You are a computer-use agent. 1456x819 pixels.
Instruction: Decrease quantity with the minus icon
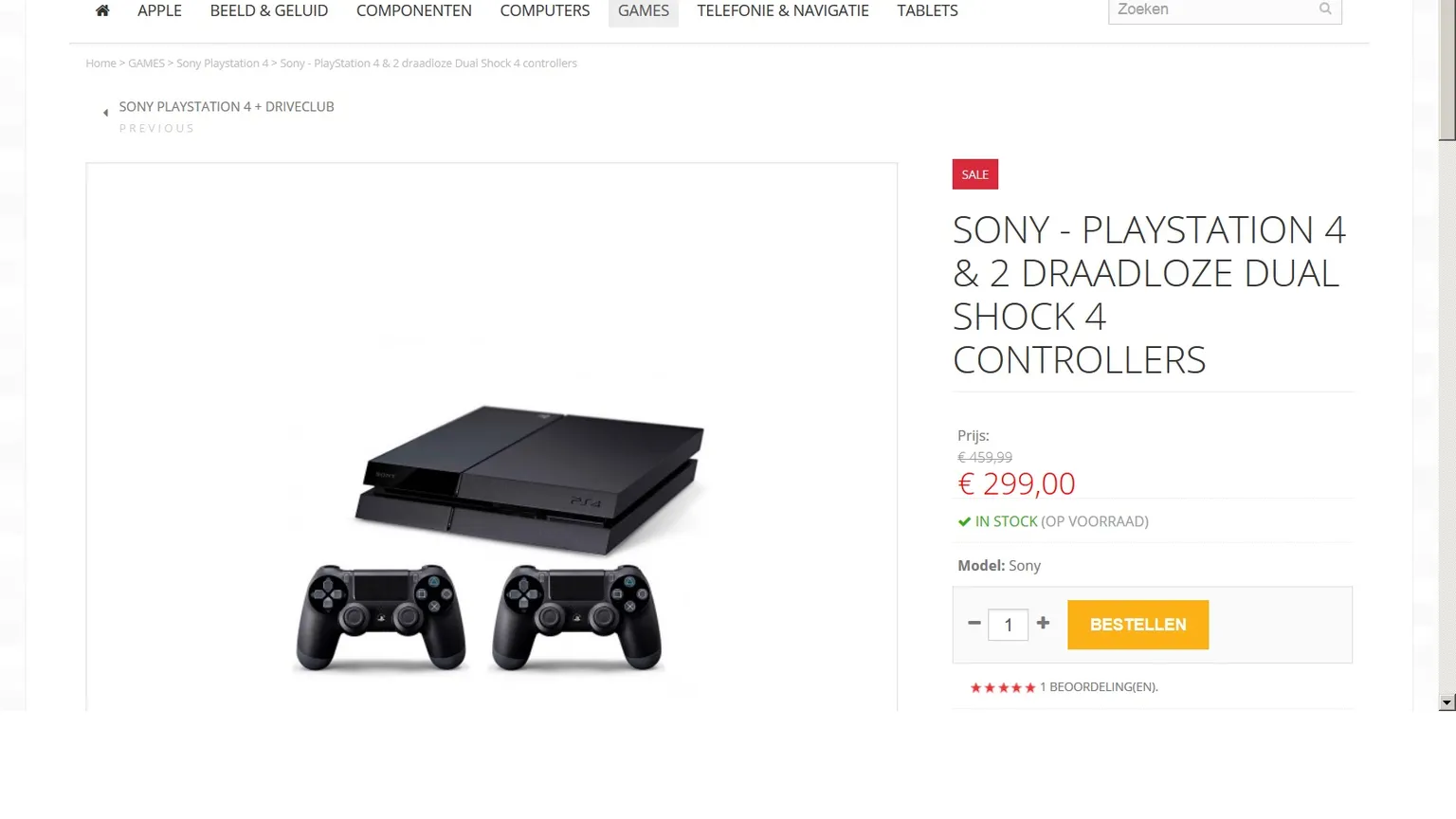click(974, 624)
